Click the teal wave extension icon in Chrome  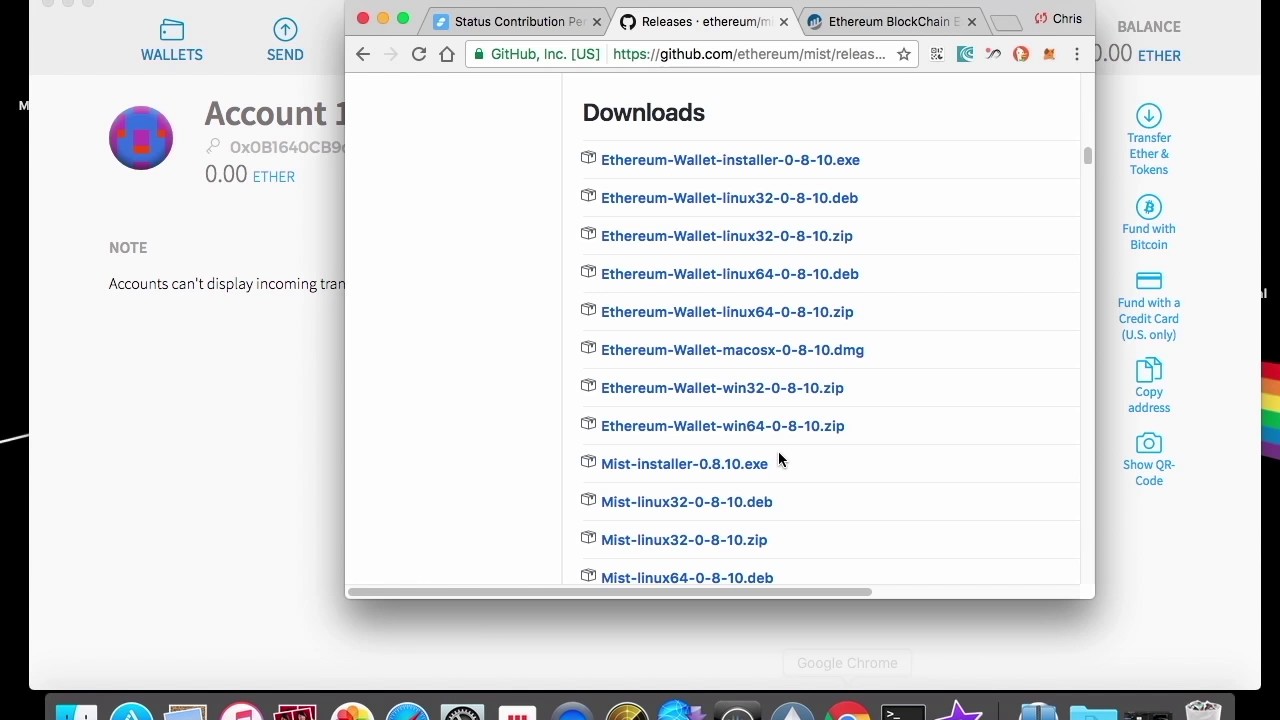[965, 55]
